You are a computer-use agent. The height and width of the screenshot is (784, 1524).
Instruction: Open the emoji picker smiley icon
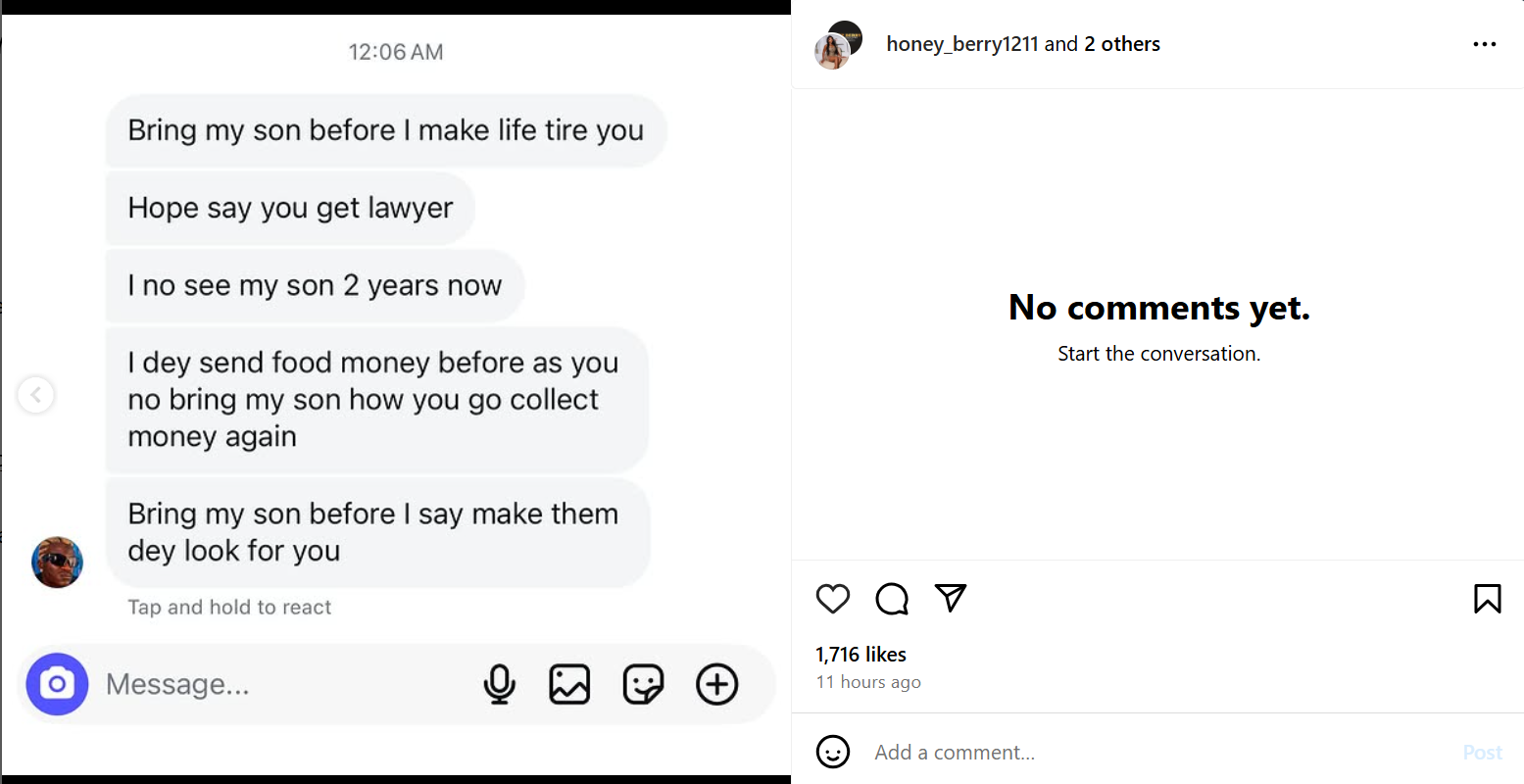pos(833,752)
